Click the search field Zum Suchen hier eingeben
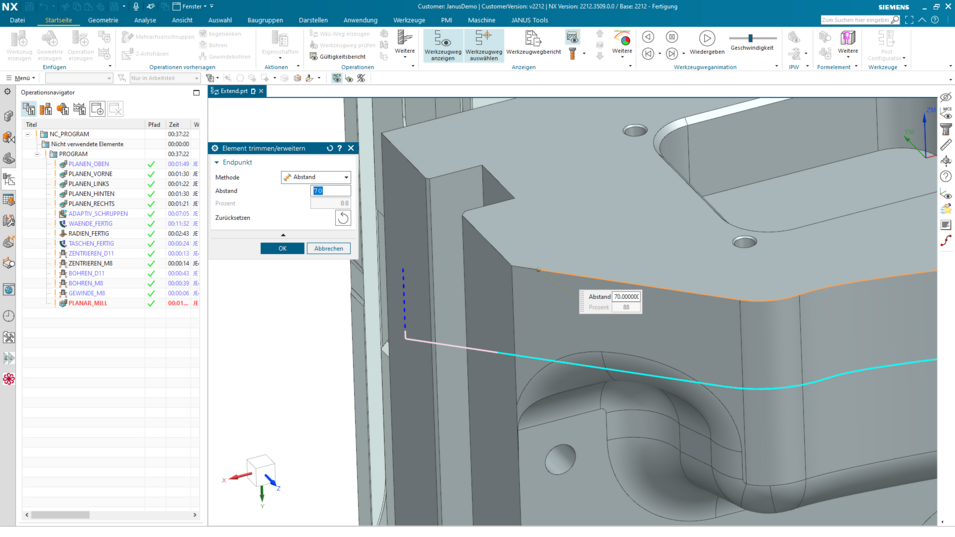 point(856,20)
